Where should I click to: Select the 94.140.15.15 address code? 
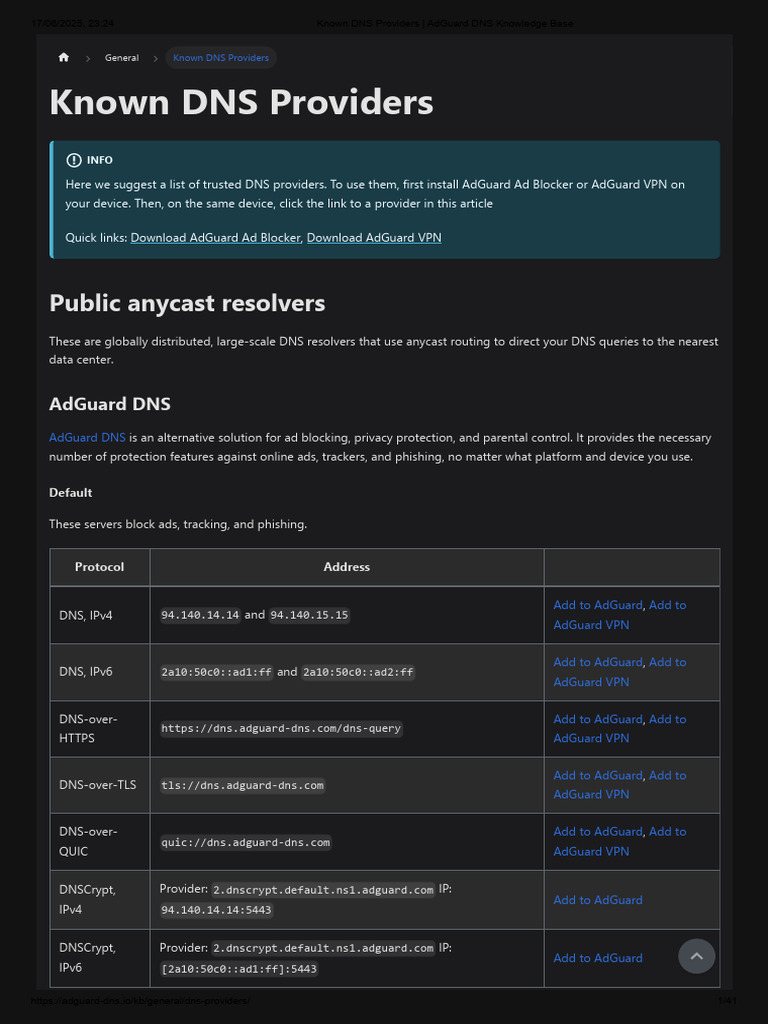pyautogui.click(x=310, y=615)
